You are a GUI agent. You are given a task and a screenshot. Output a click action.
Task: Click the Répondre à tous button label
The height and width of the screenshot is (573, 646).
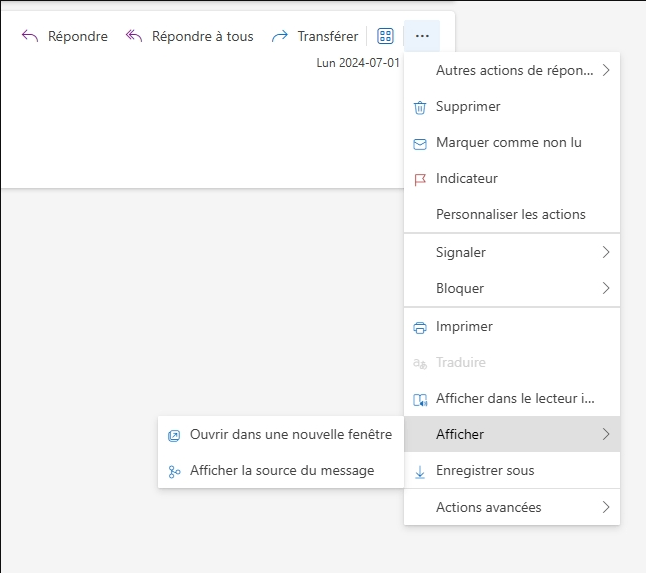(203, 36)
